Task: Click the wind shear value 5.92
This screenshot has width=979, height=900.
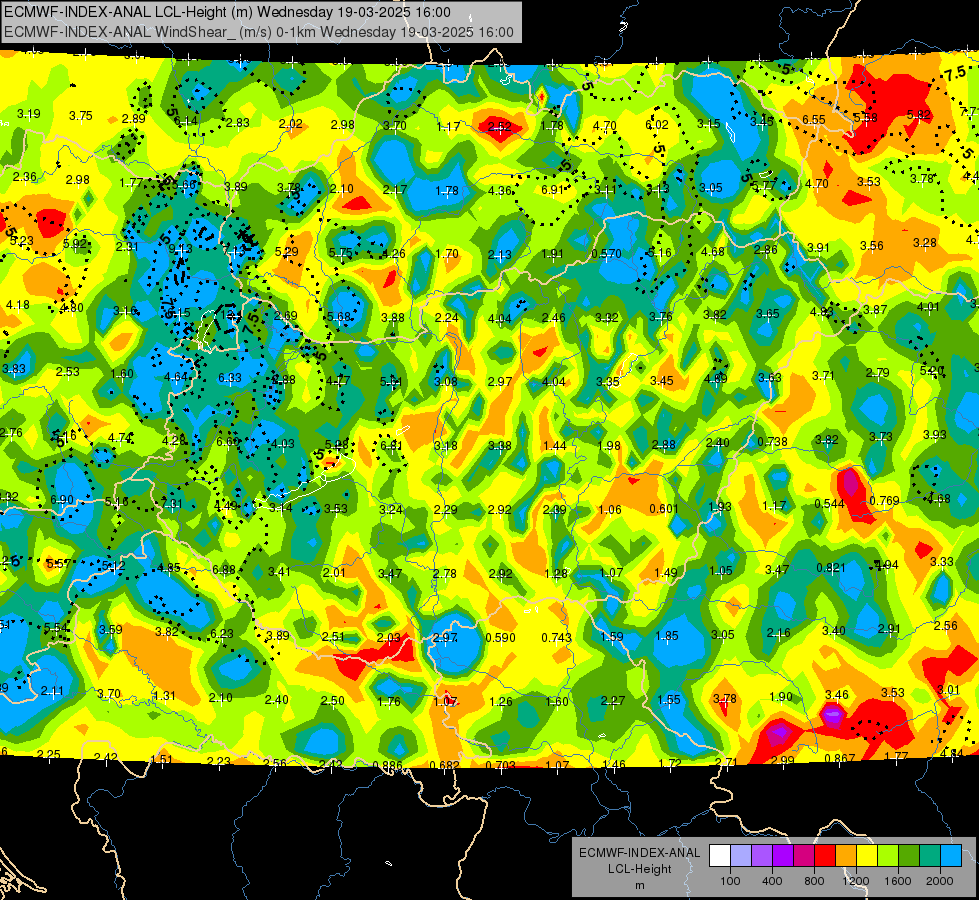Action: pos(75,244)
